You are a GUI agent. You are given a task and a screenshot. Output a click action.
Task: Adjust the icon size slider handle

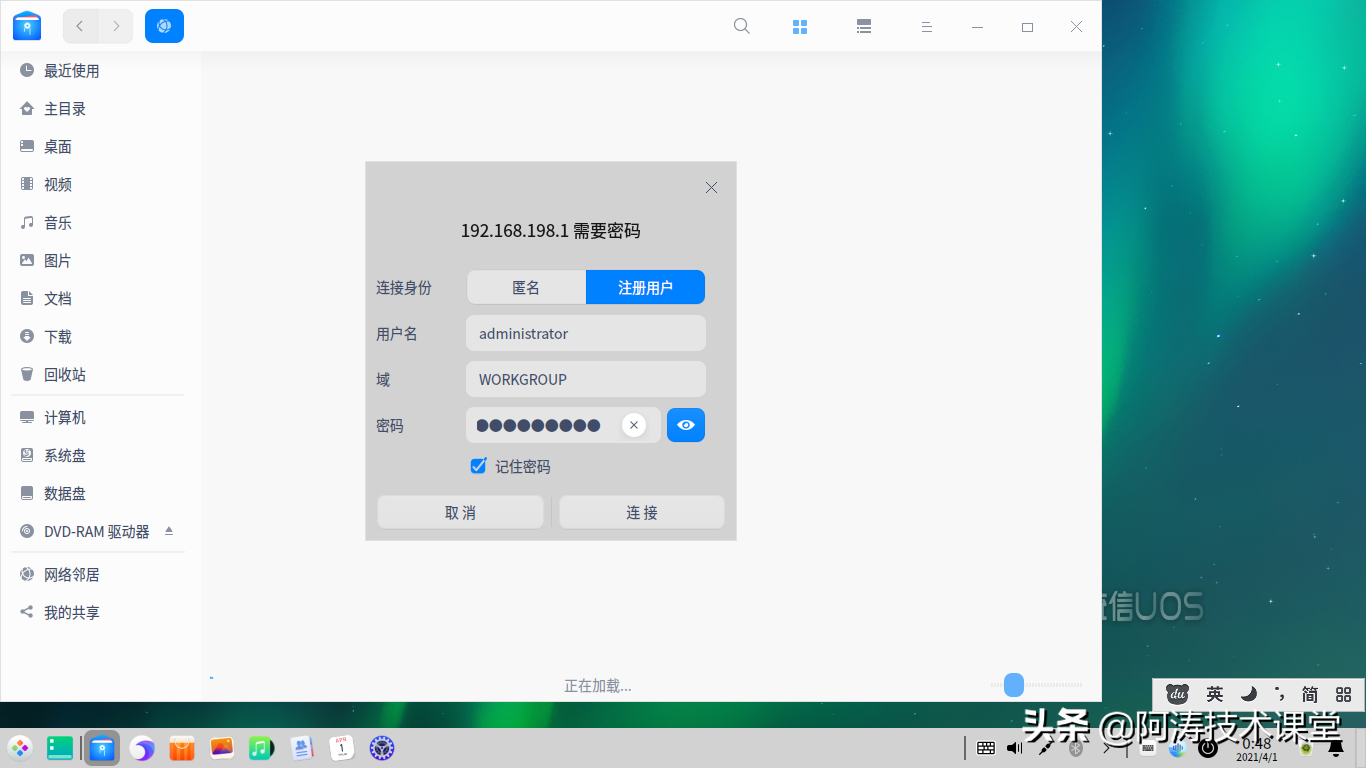1014,685
